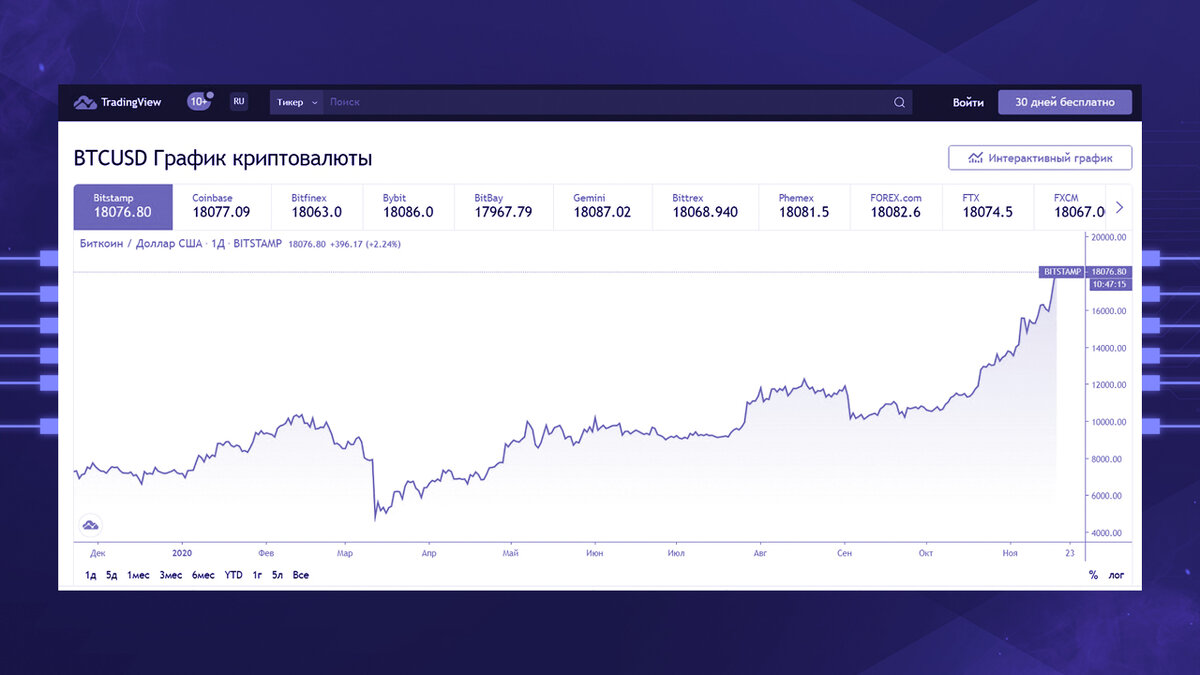Set the chart range to 1г

tap(257, 575)
